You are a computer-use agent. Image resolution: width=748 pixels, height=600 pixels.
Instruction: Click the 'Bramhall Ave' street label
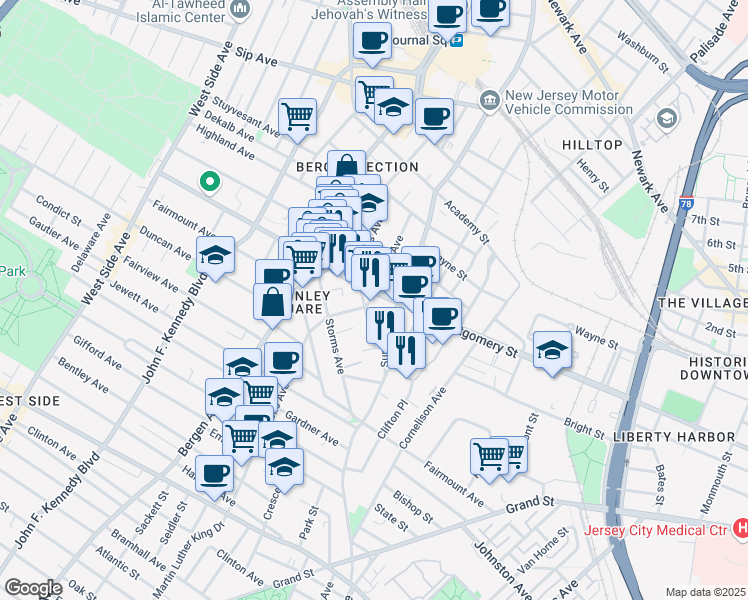pos(138,550)
